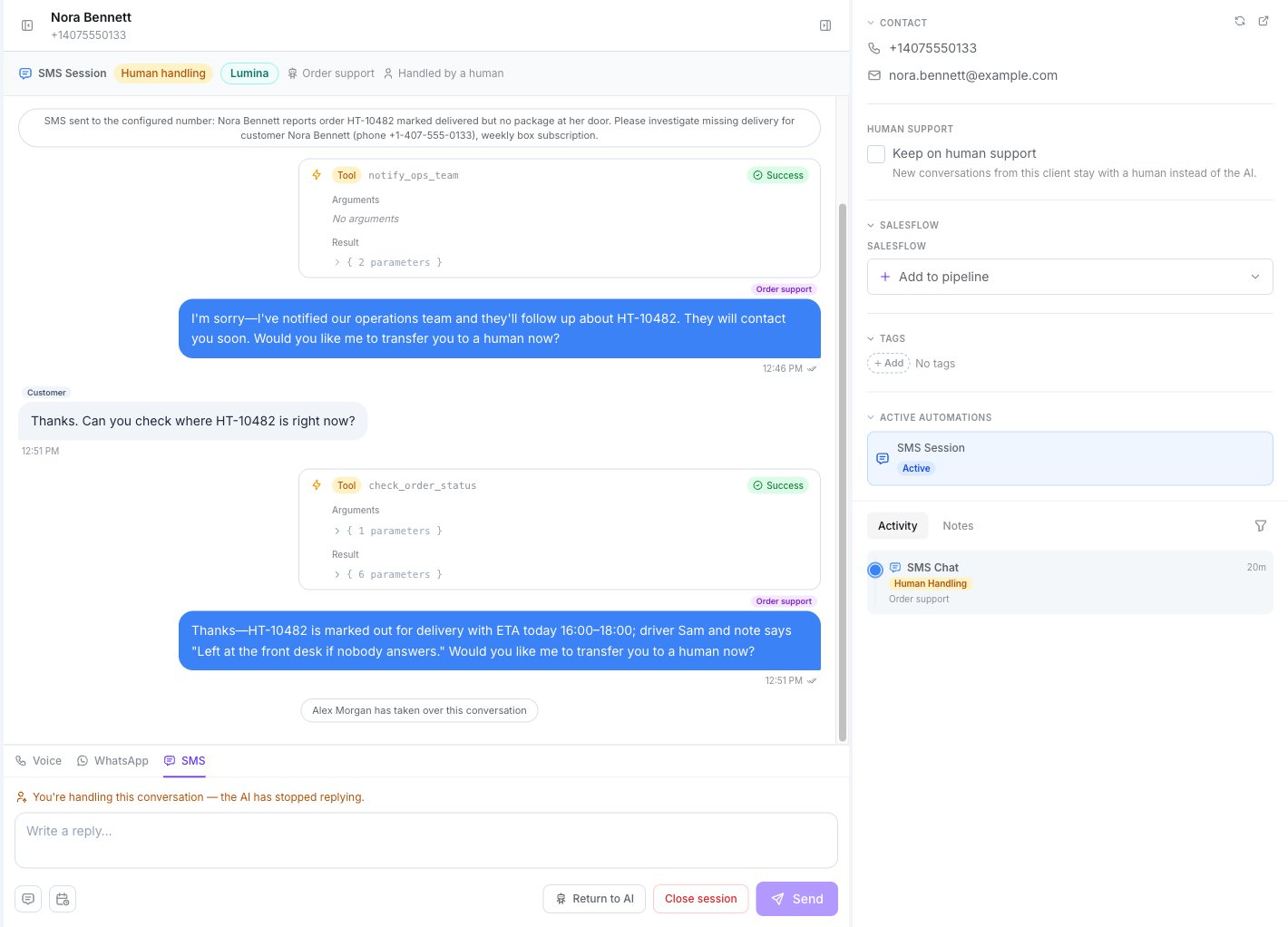Click the Success badge on check_order_status
The height and width of the screenshot is (927, 1288).
[x=778, y=485]
